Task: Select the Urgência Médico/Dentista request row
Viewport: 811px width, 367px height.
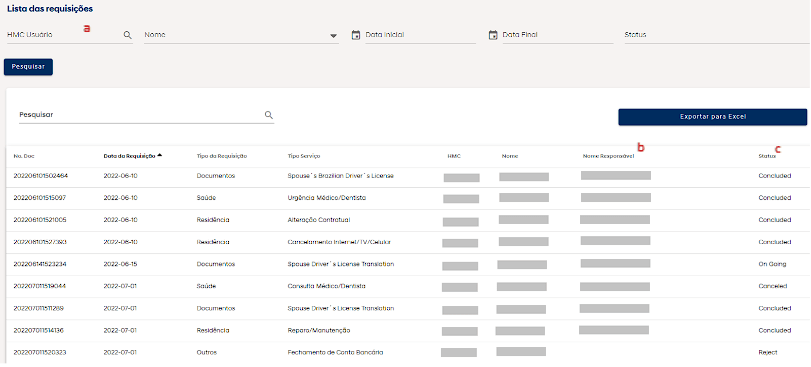Action: [x=406, y=198]
